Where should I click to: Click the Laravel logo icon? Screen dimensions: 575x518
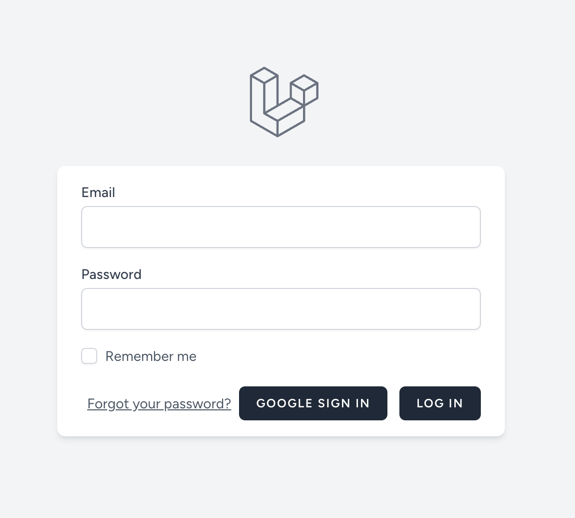click(284, 102)
